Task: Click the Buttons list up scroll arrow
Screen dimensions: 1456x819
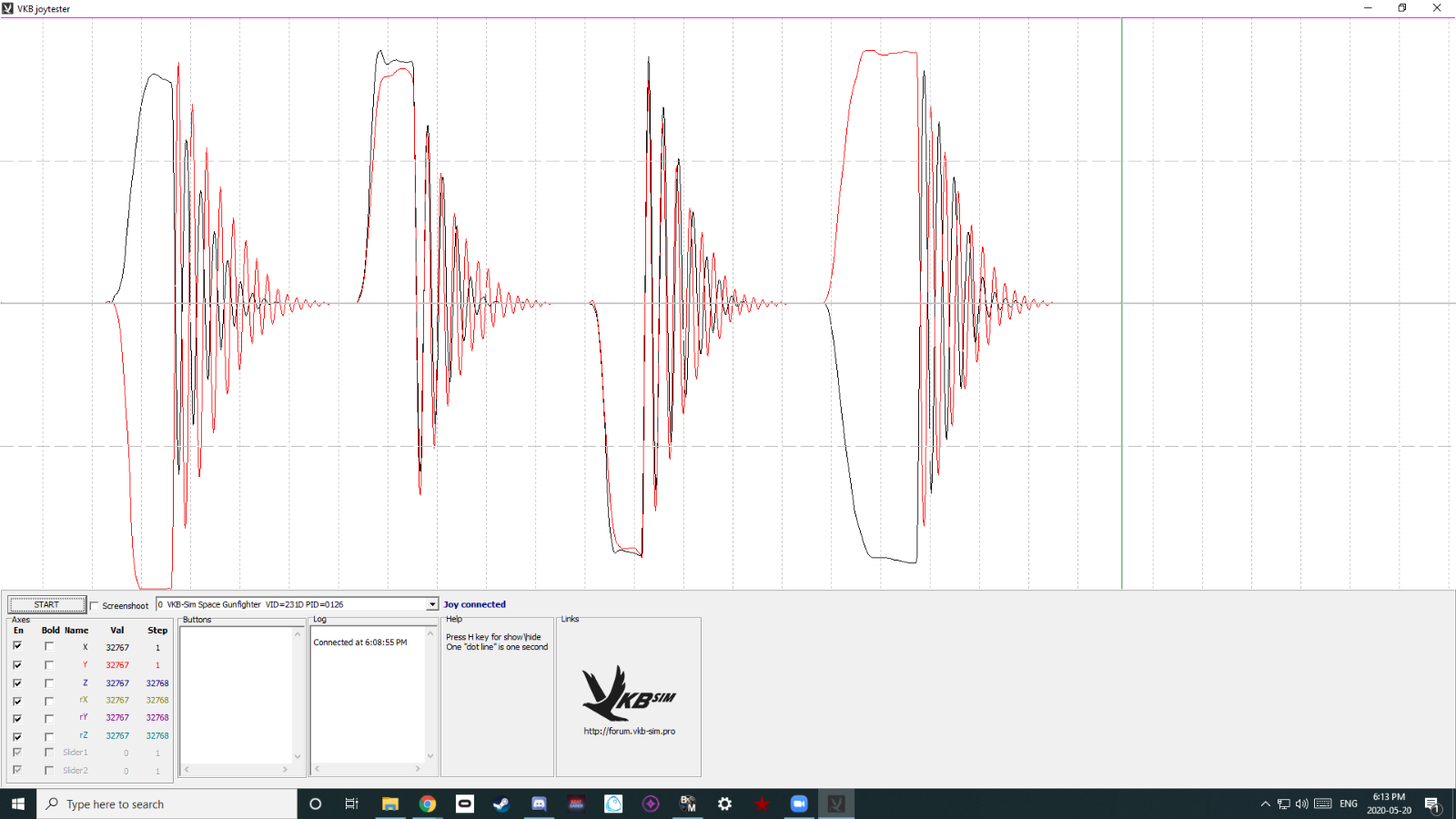Action: pos(298,634)
